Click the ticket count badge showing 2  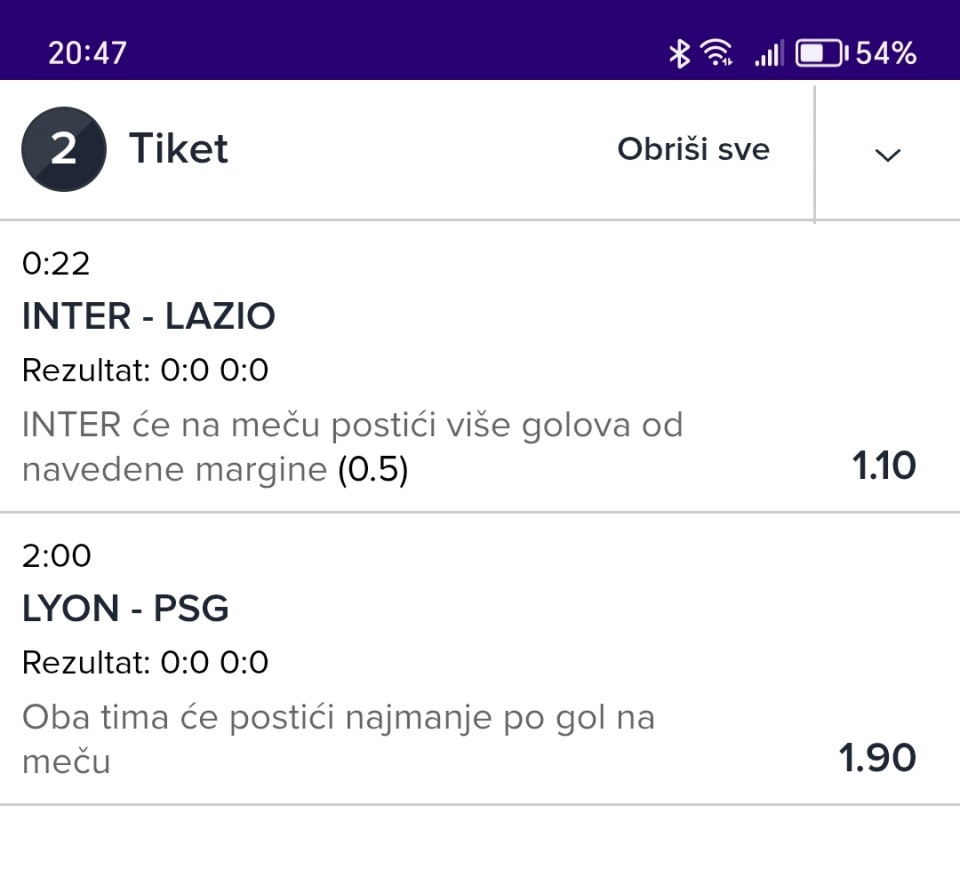point(63,149)
